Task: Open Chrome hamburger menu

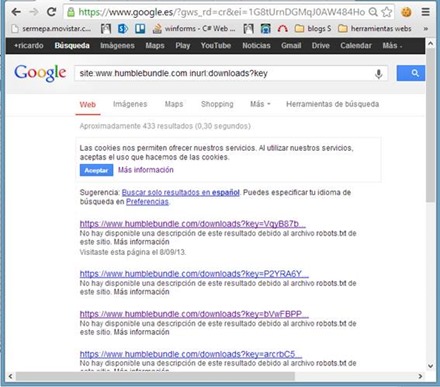Action: 425,12
